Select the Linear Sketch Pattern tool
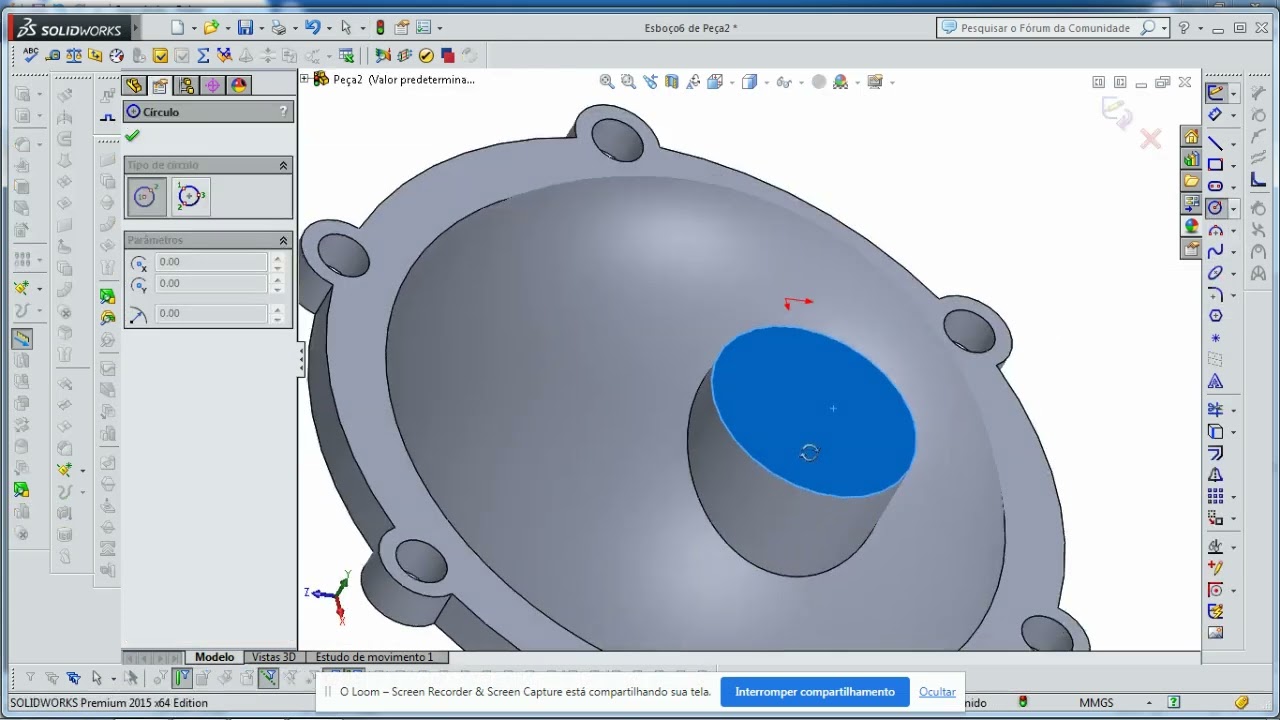Image resolution: width=1280 pixels, height=720 pixels. click(x=1215, y=497)
